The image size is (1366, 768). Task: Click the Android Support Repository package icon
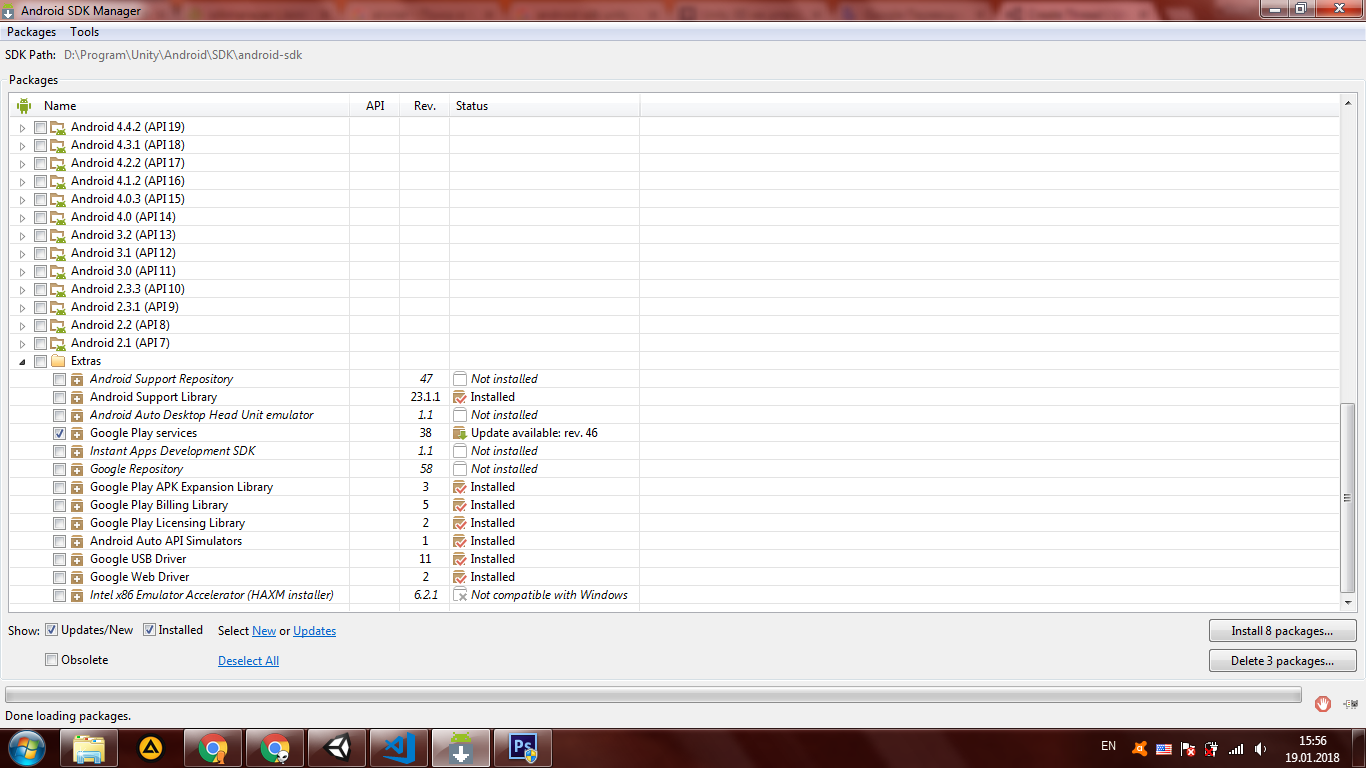pyautogui.click(x=77, y=379)
